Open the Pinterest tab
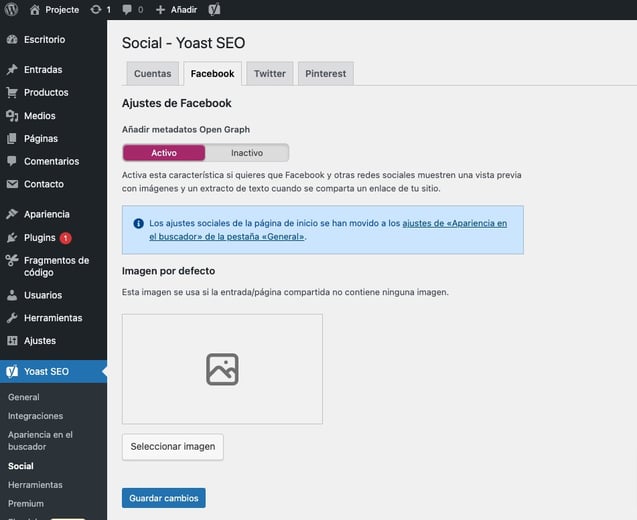This screenshot has height=520, width=637. (326, 74)
